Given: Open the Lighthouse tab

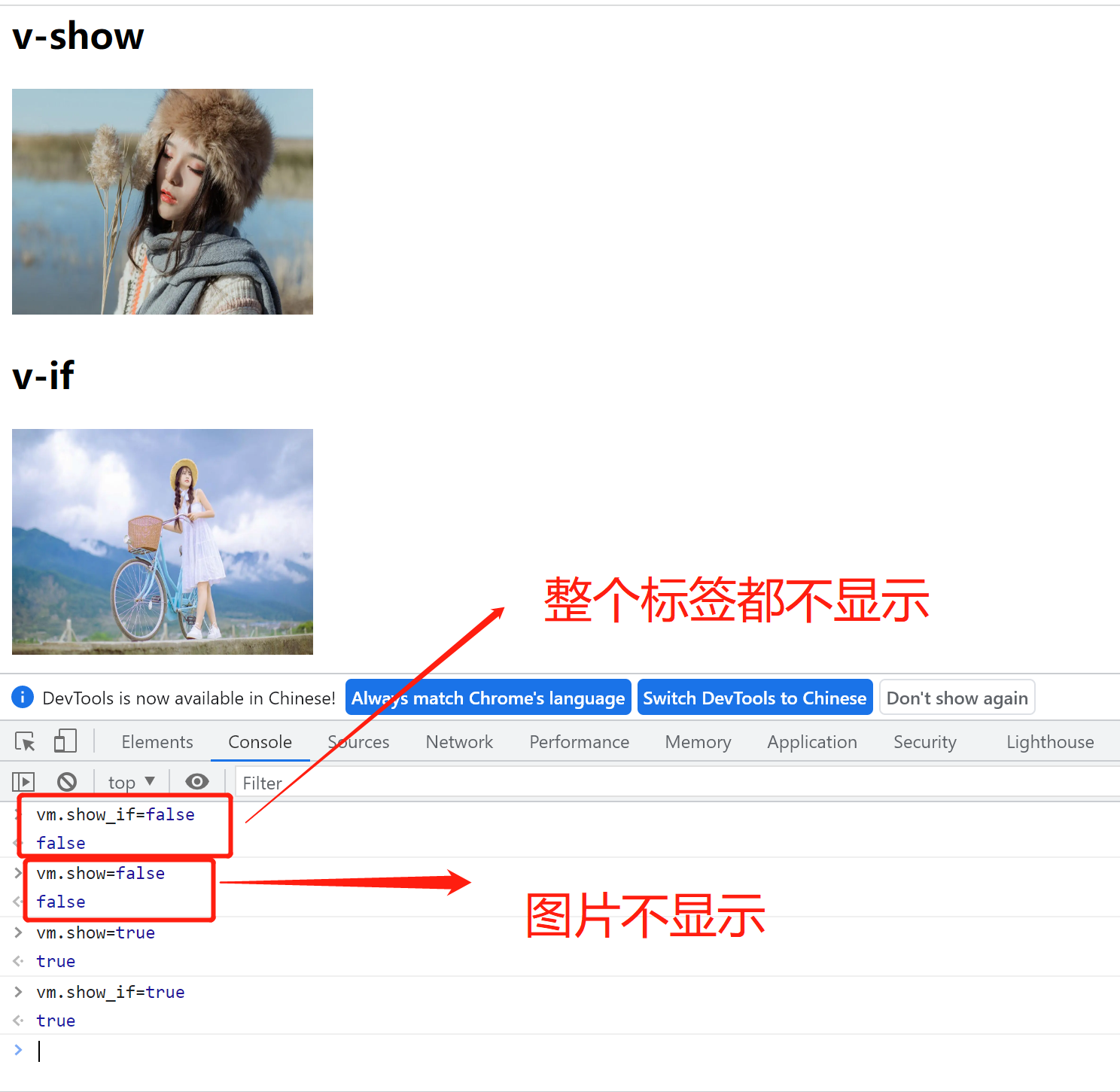Looking at the screenshot, I should click(x=1050, y=742).
